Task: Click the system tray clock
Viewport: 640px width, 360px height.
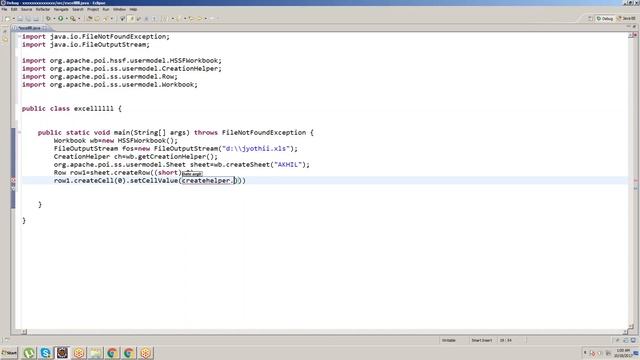Action: pyautogui.click(x=623, y=353)
